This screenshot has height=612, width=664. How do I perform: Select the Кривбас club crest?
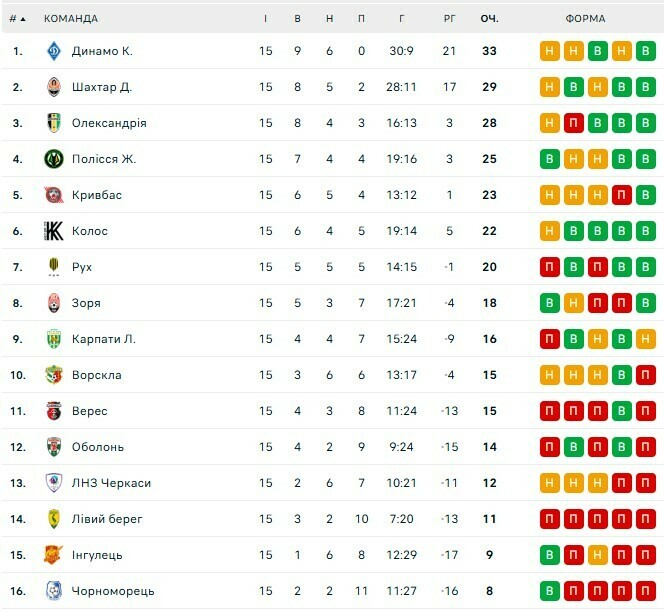pos(54,195)
